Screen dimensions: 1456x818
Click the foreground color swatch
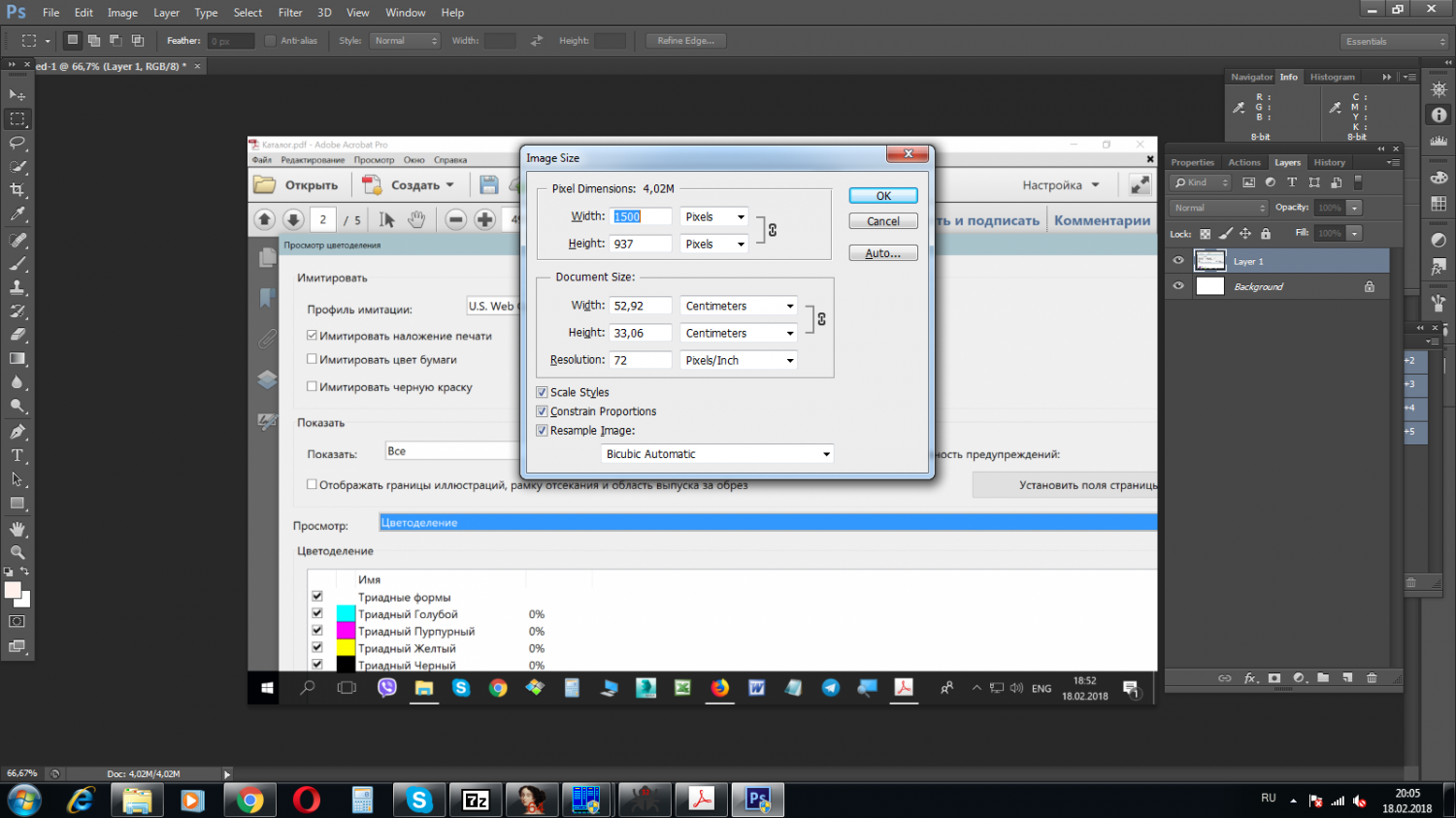pyautogui.click(x=13, y=590)
